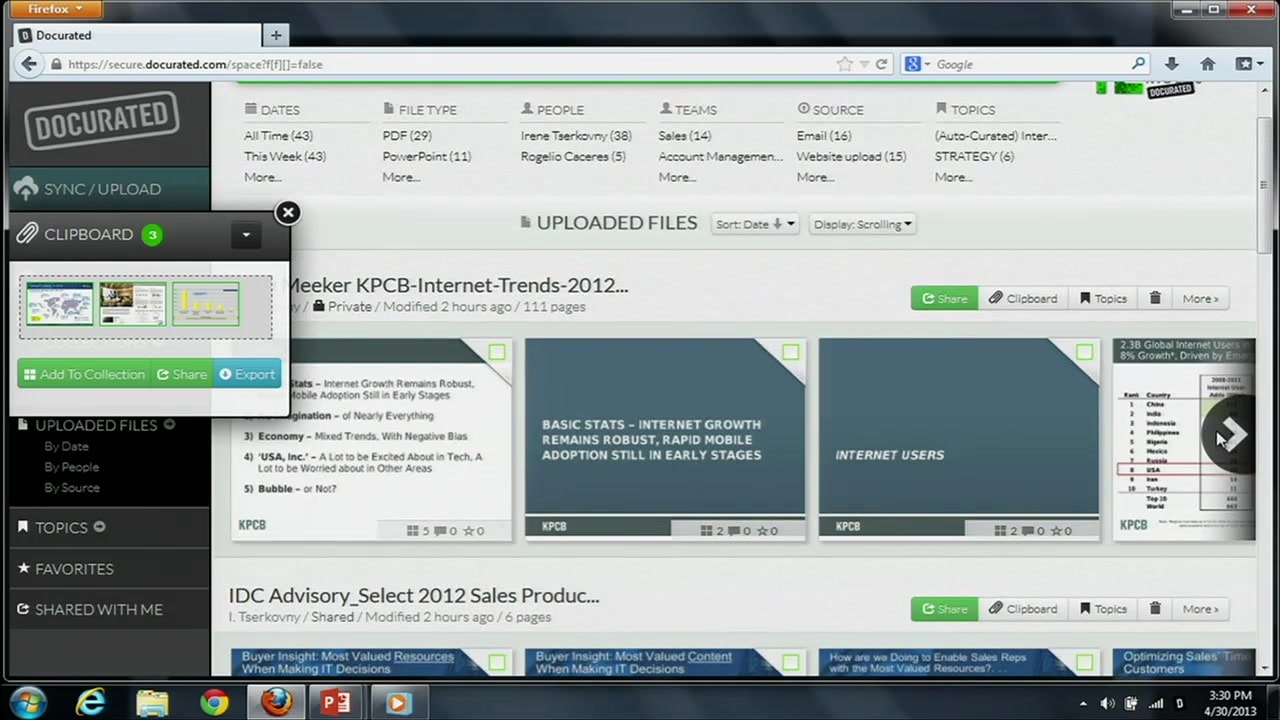This screenshot has height=720, width=1280.
Task: Filter by This Week (43)
Action: [x=285, y=156]
